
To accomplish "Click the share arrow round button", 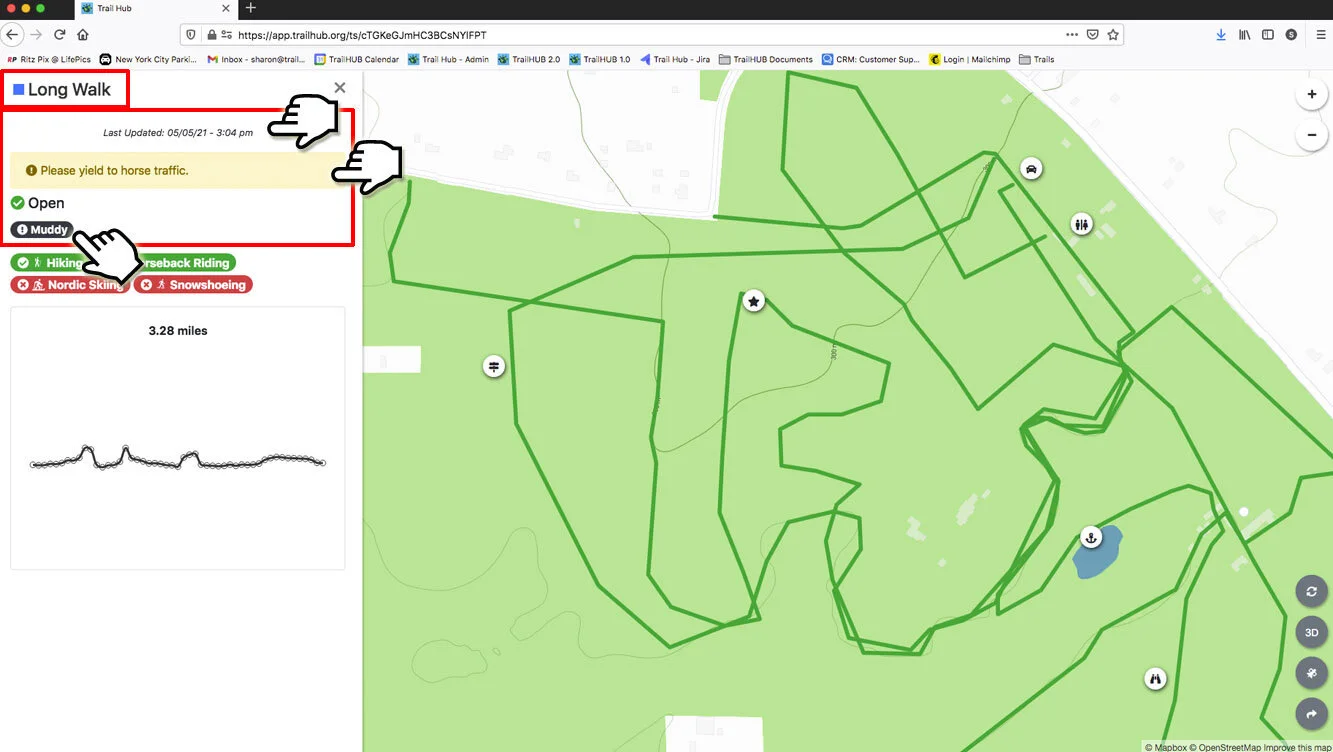I will point(1311,714).
